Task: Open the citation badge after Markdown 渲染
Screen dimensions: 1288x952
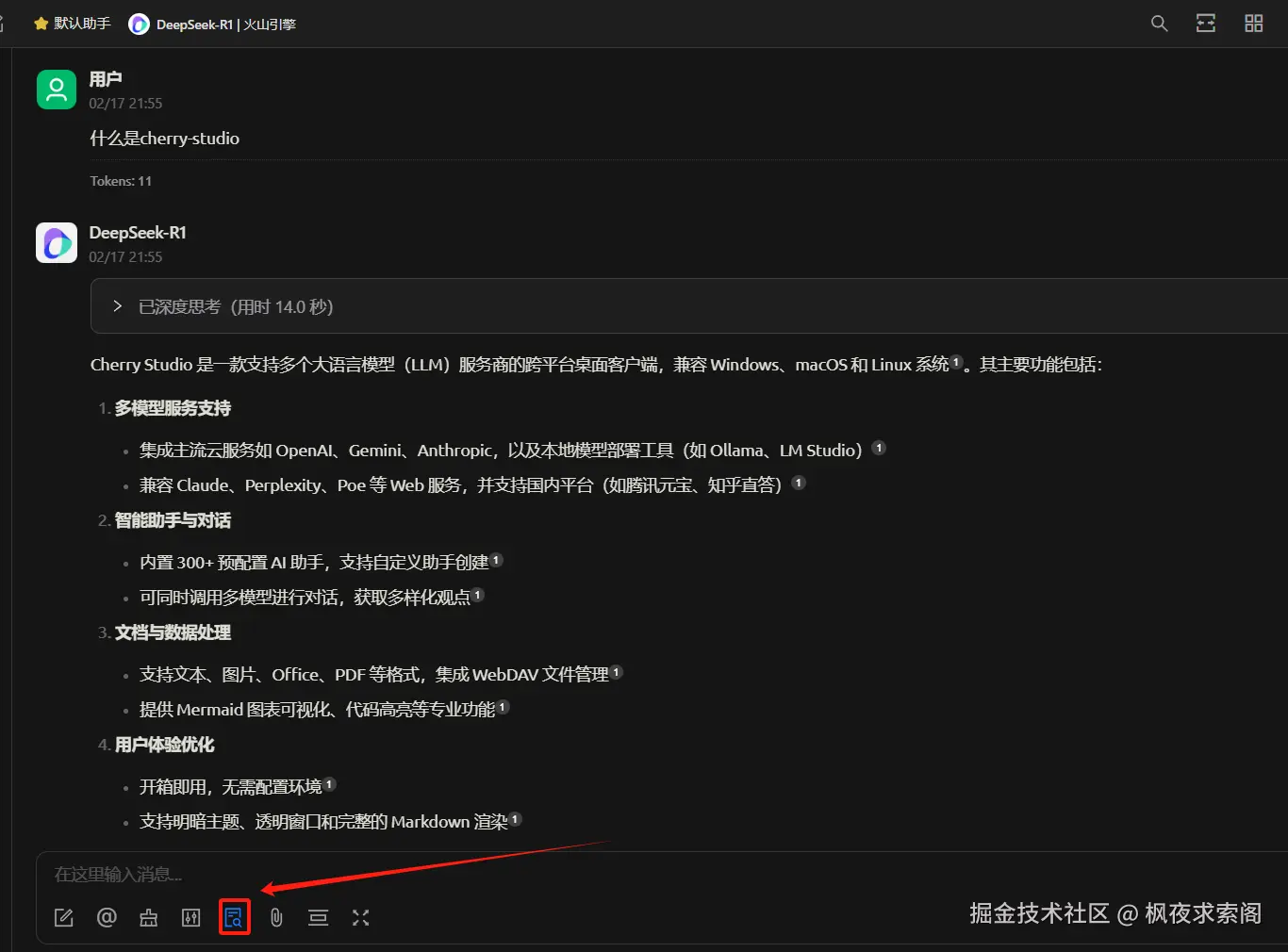Action: [x=515, y=819]
